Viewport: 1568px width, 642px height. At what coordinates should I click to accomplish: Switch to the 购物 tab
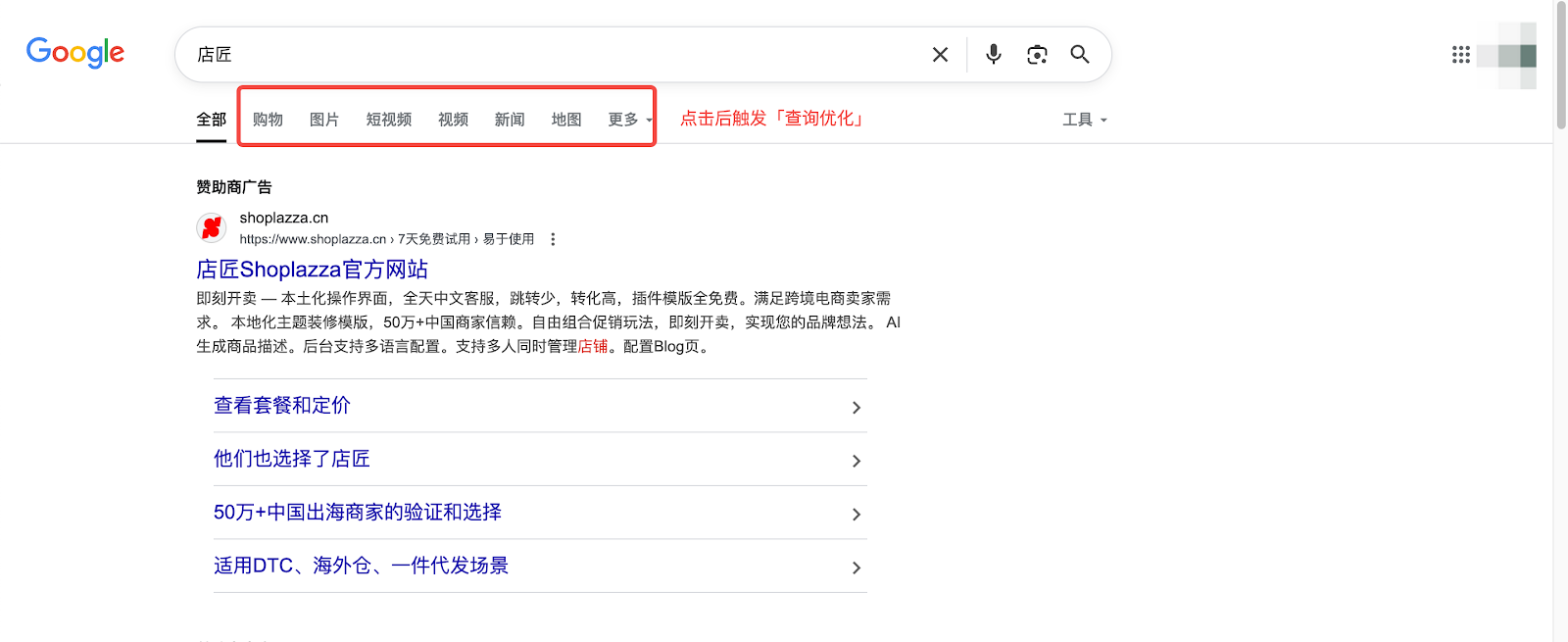click(268, 120)
